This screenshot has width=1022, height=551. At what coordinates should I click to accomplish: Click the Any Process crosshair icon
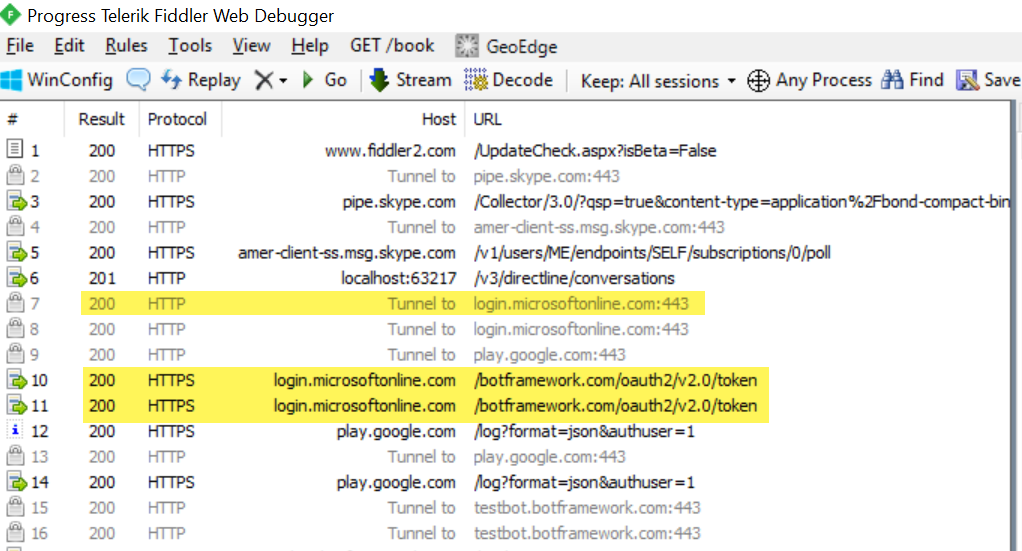[758, 81]
